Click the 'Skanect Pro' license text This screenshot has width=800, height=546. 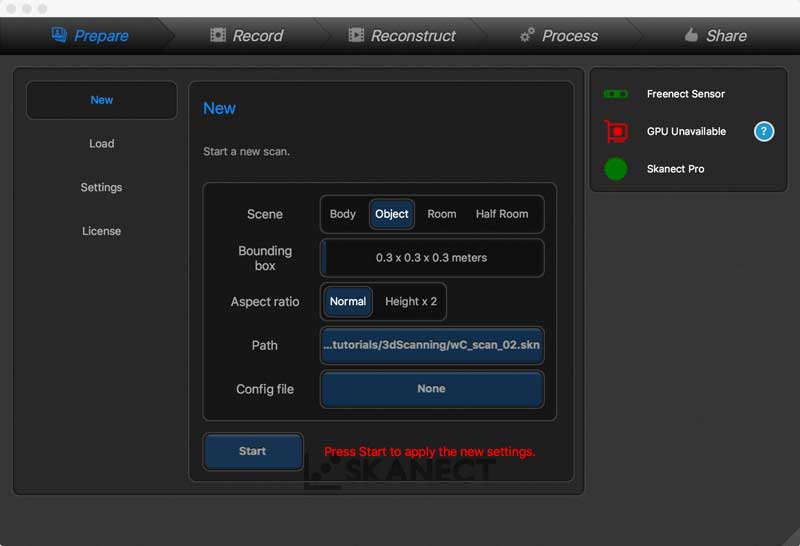(676, 169)
